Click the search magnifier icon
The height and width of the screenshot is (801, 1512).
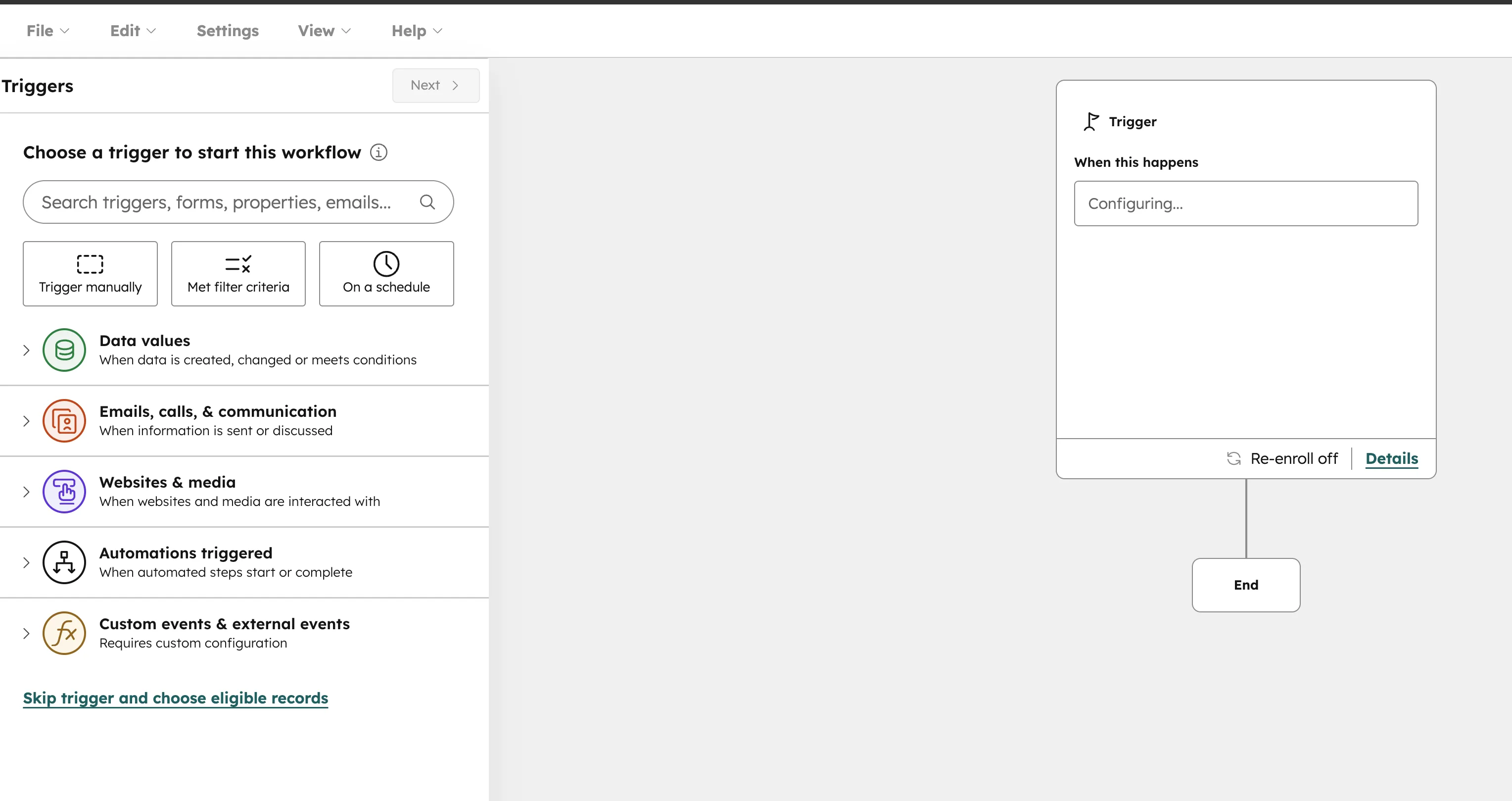click(428, 202)
